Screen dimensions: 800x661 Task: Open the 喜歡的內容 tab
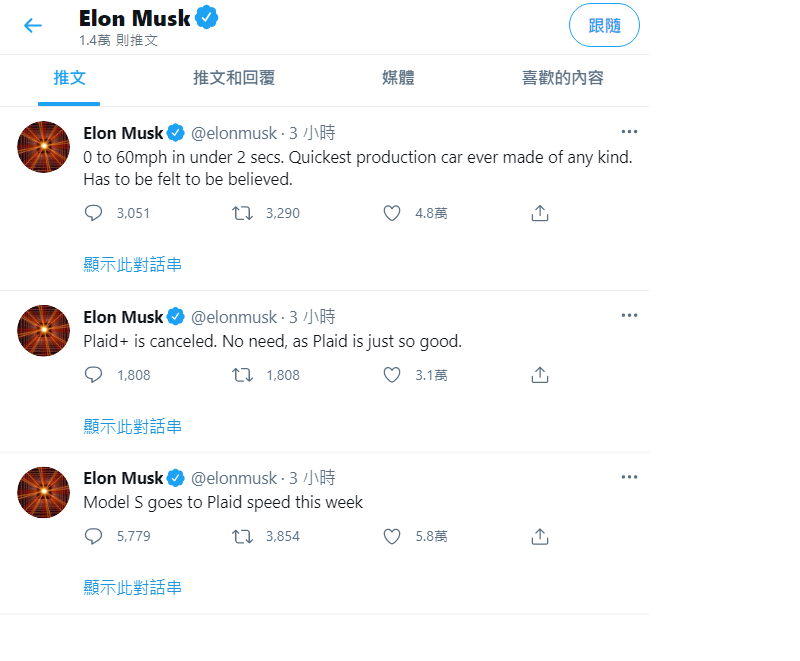click(x=562, y=78)
